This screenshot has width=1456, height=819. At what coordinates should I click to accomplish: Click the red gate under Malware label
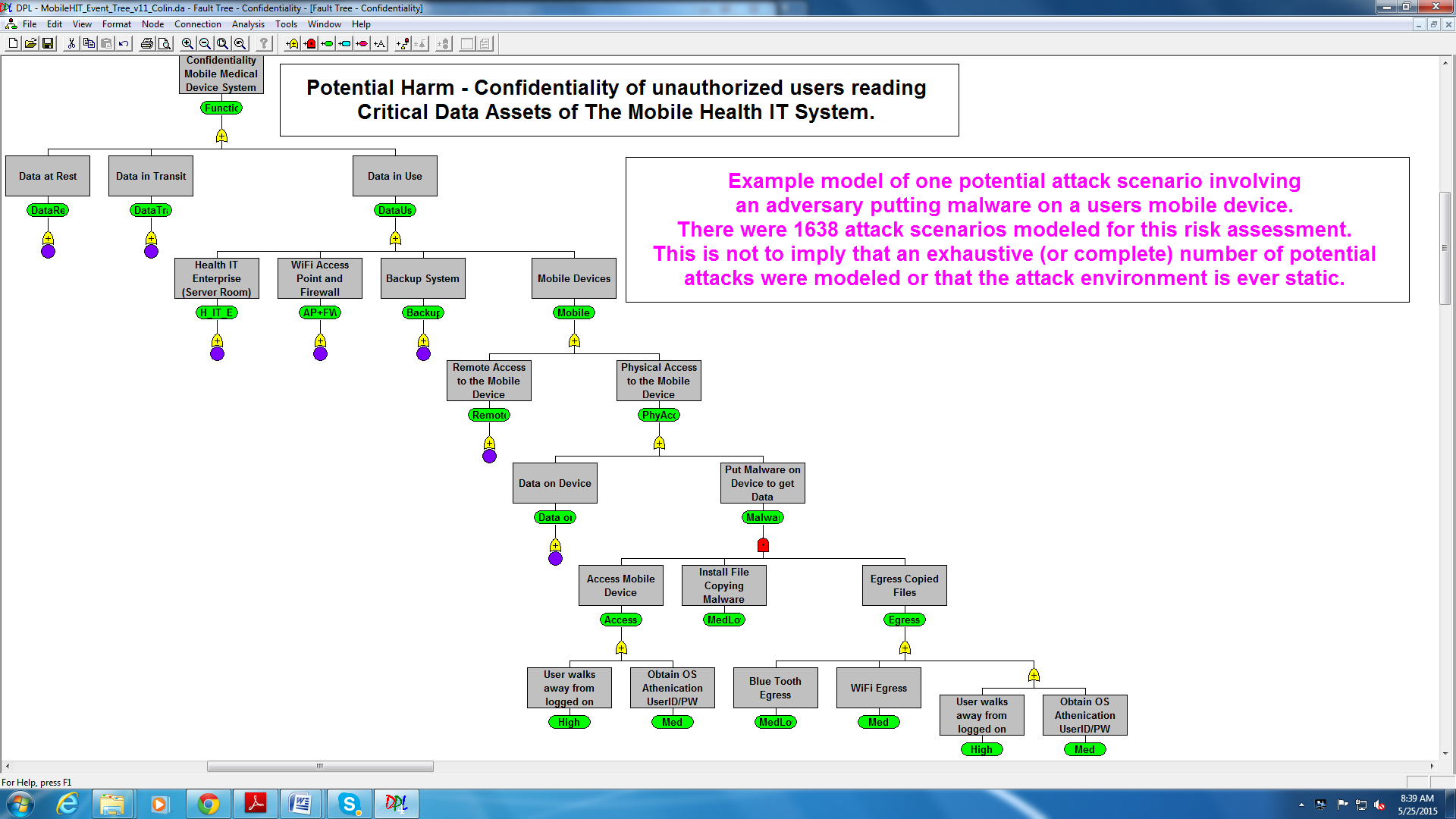tap(763, 545)
